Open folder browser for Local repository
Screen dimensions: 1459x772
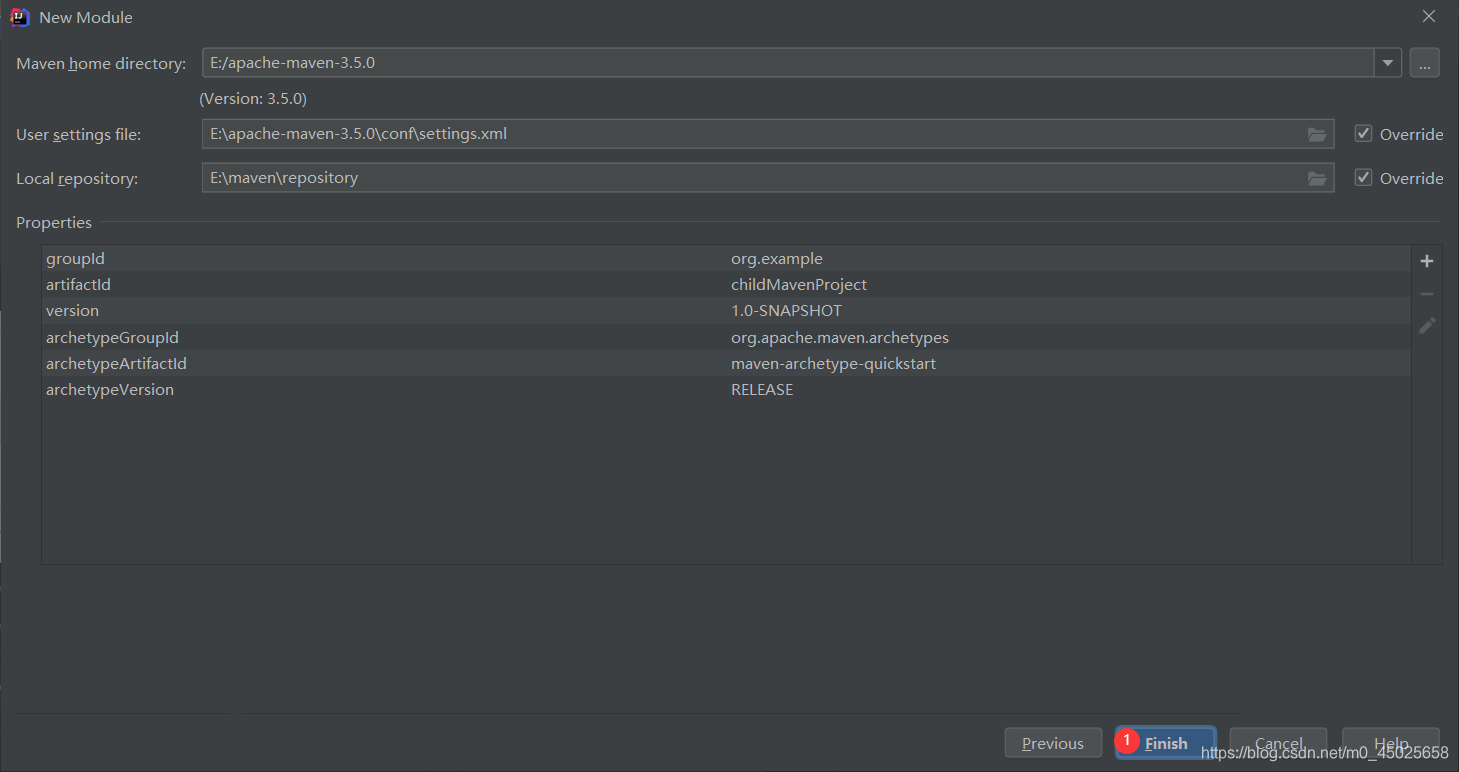pos(1317,178)
